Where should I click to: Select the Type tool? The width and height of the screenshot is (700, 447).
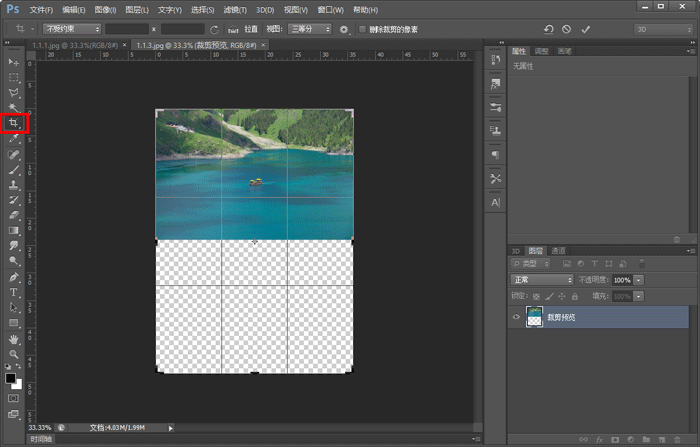14,292
